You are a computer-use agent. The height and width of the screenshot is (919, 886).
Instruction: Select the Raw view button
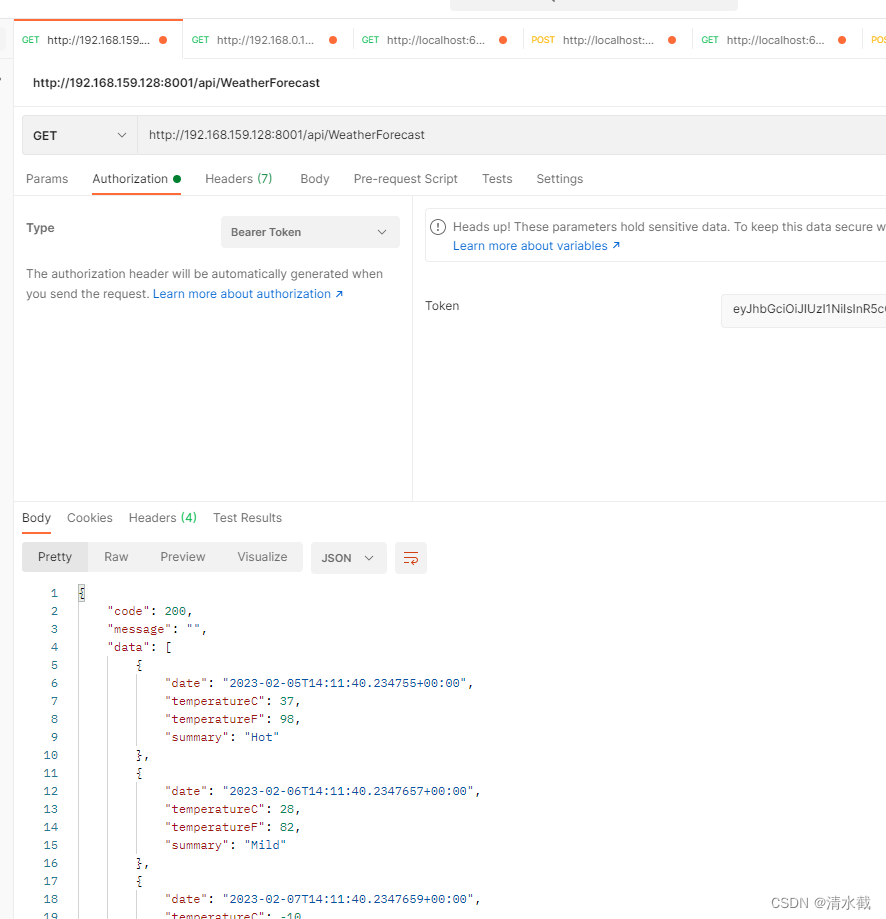pos(116,557)
